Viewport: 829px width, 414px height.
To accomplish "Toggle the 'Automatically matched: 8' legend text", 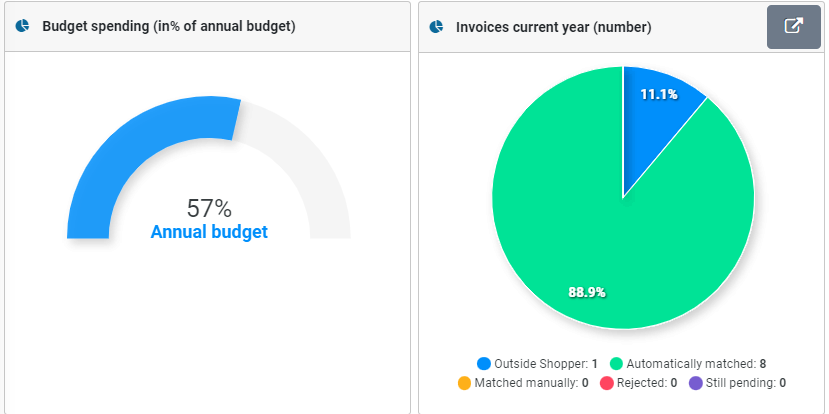I will point(696,364).
